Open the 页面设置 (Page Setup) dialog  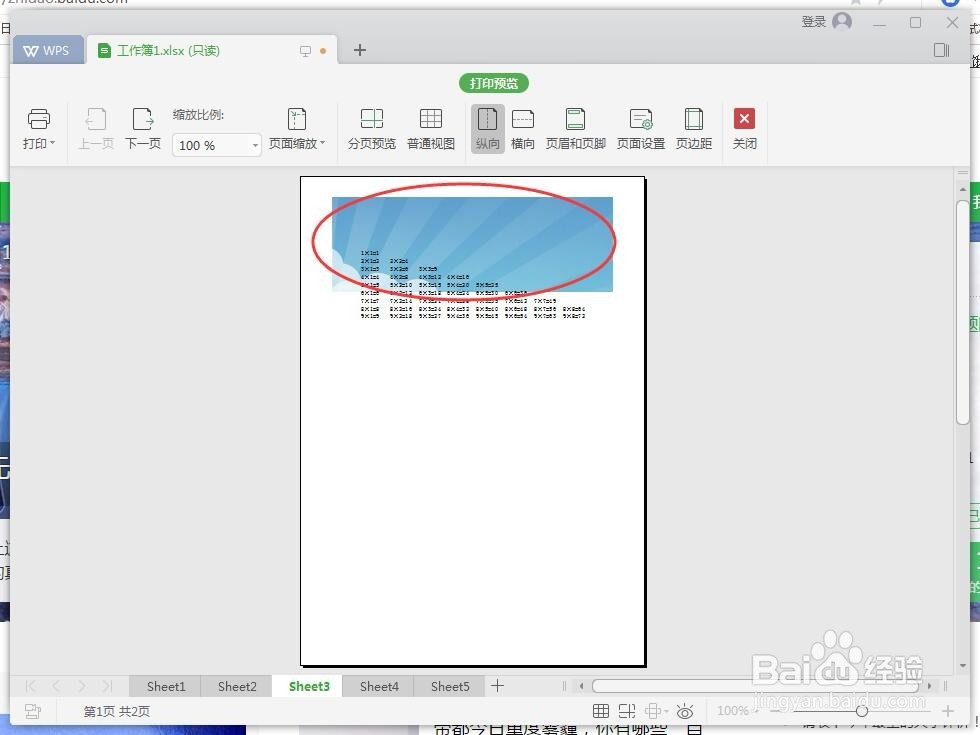click(x=640, y=128)
